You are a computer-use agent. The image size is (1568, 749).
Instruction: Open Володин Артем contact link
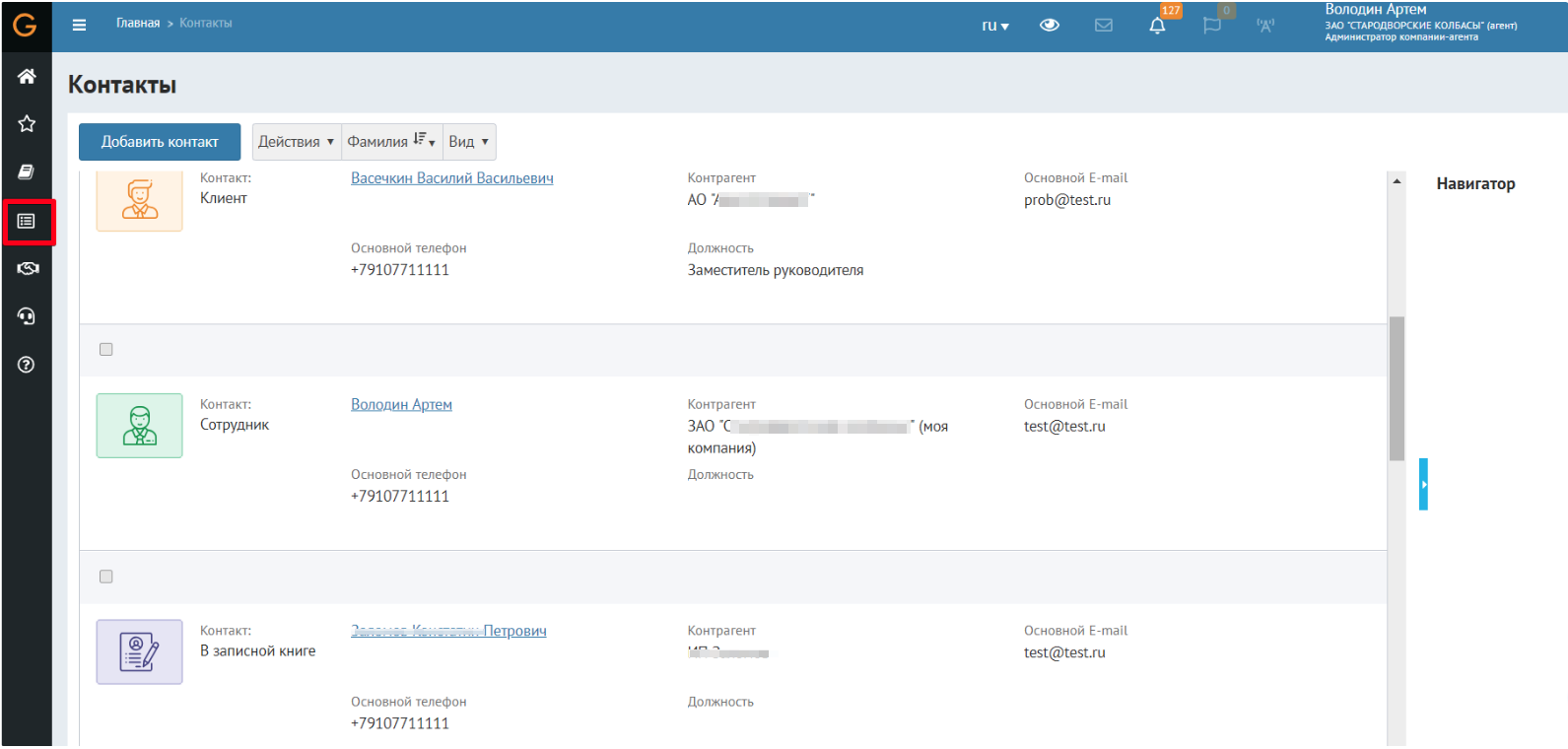click(401, 405)
